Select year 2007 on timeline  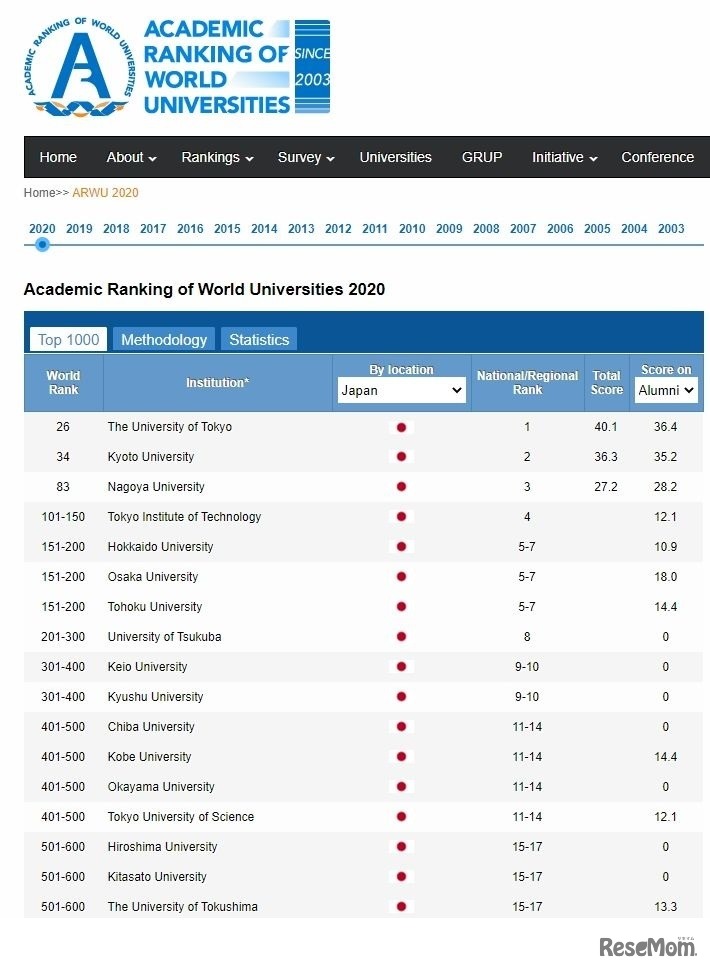(x=523, y=228)
